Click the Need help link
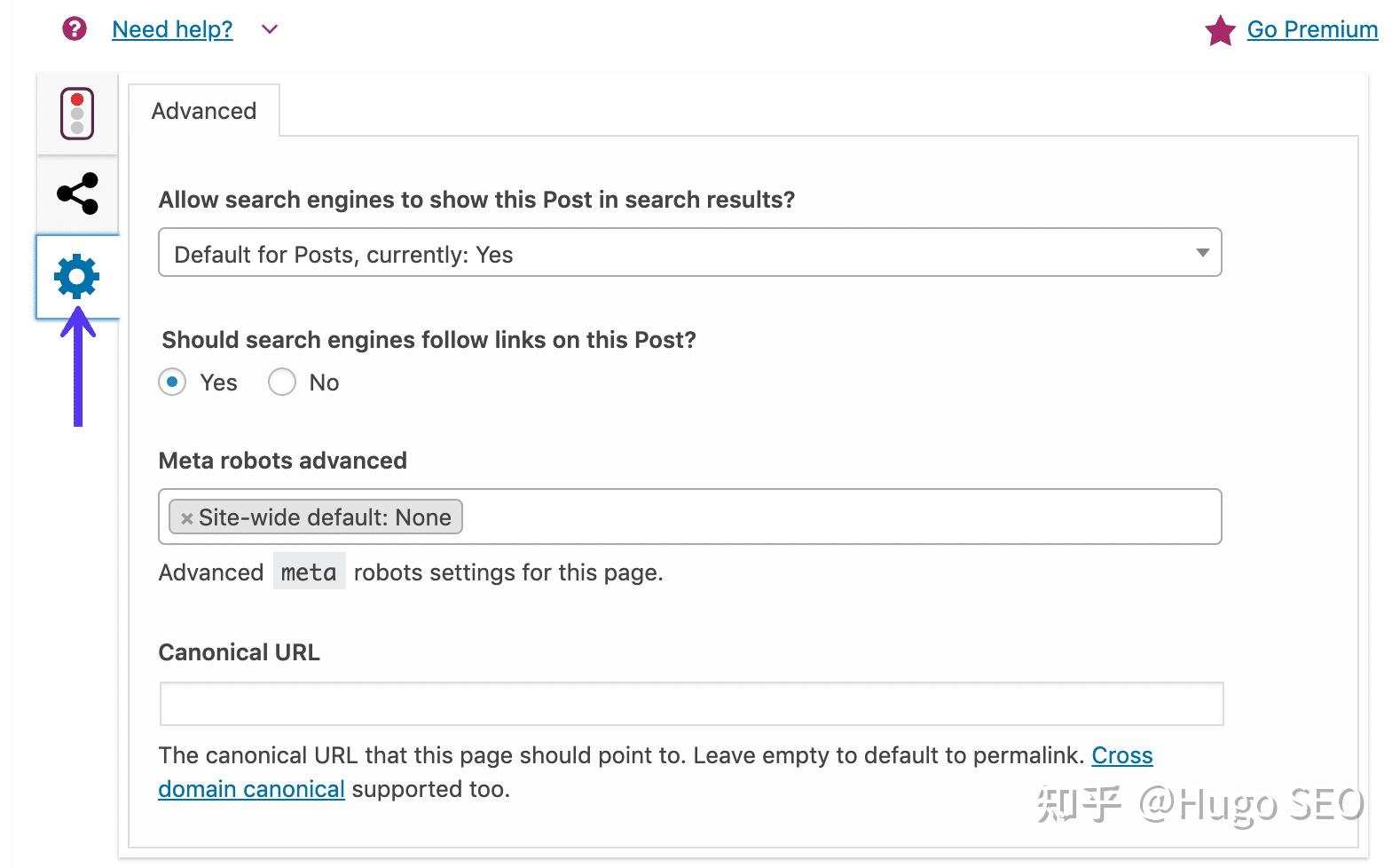This screenshot has height=868, width=1400. coord(171,28)
